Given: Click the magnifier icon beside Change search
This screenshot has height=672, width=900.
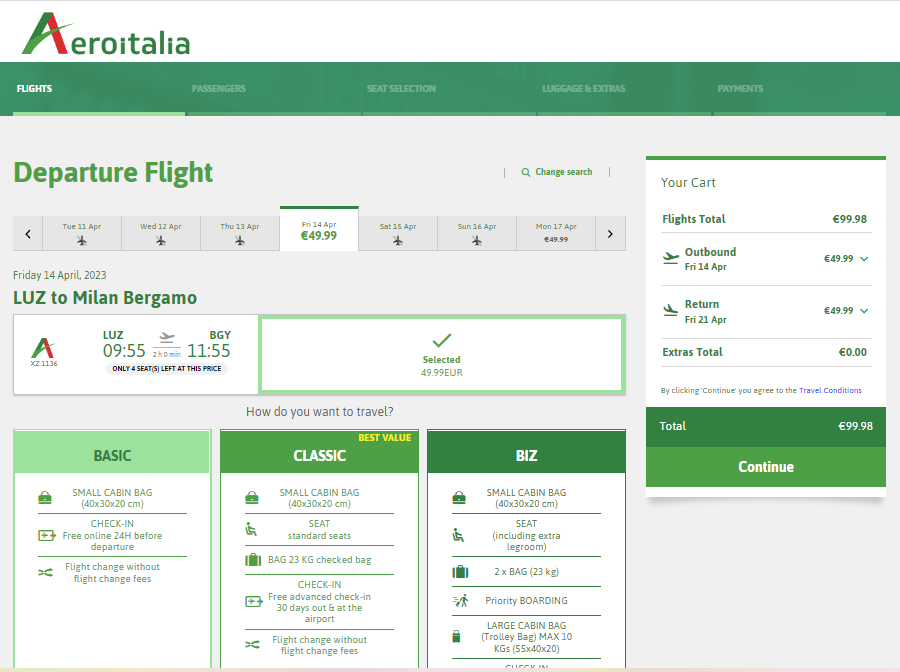Looking at the screenshot, I should (x=526, y=172).
